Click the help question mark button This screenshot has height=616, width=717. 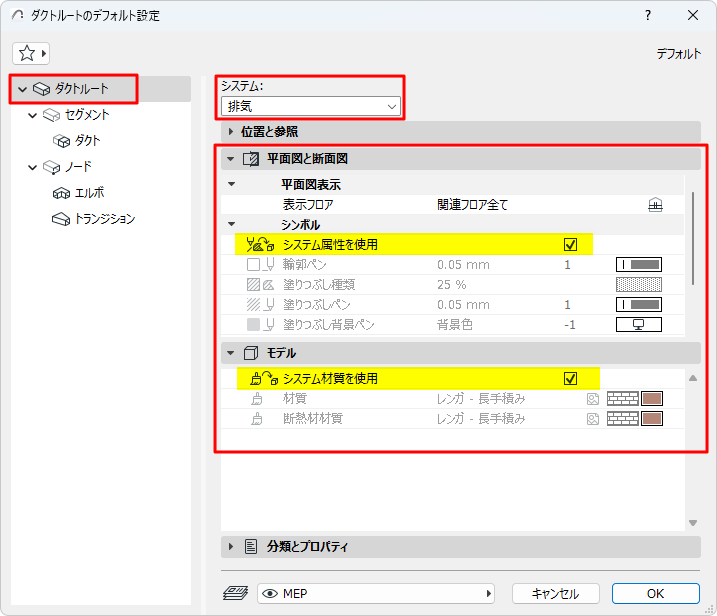647,16
